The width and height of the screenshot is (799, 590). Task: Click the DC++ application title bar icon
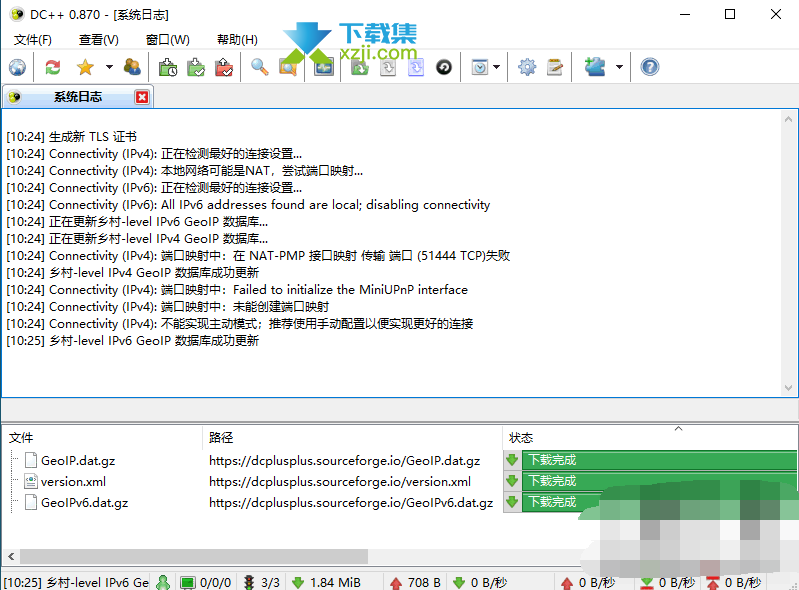click(x=17, y=14)
